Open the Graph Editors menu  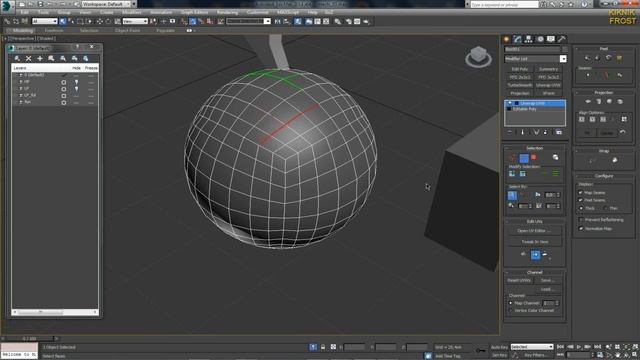pos(194,12)
